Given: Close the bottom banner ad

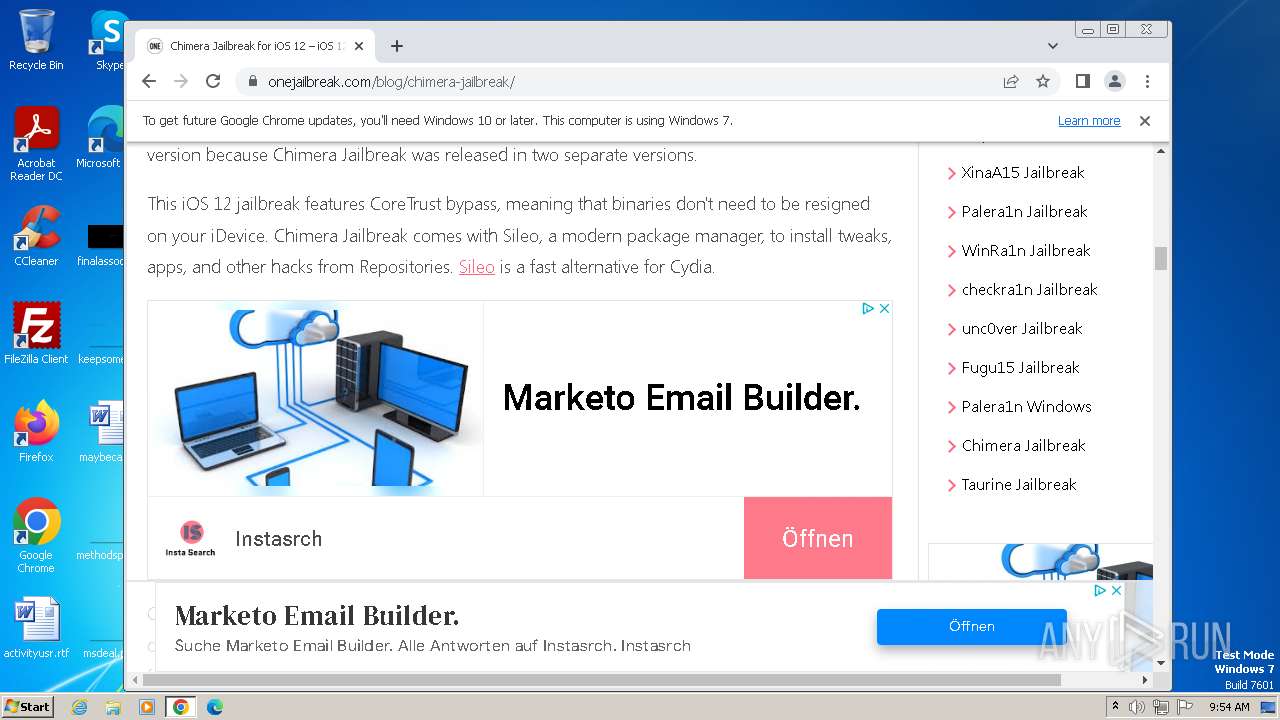Looking at the screenshot, I should [1116, 591].
